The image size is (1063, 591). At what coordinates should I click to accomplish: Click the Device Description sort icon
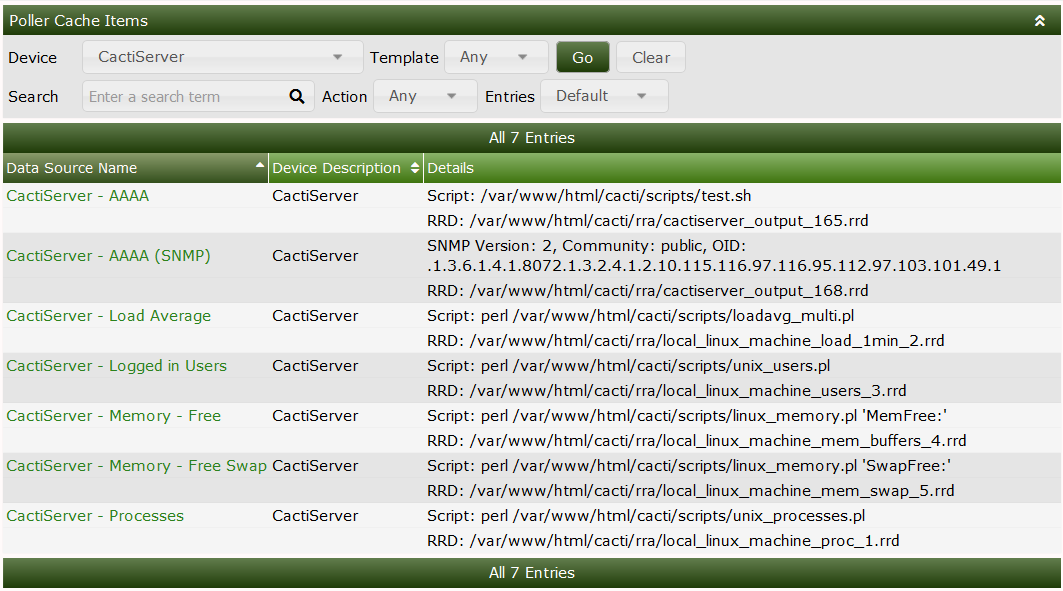(415, 168)
